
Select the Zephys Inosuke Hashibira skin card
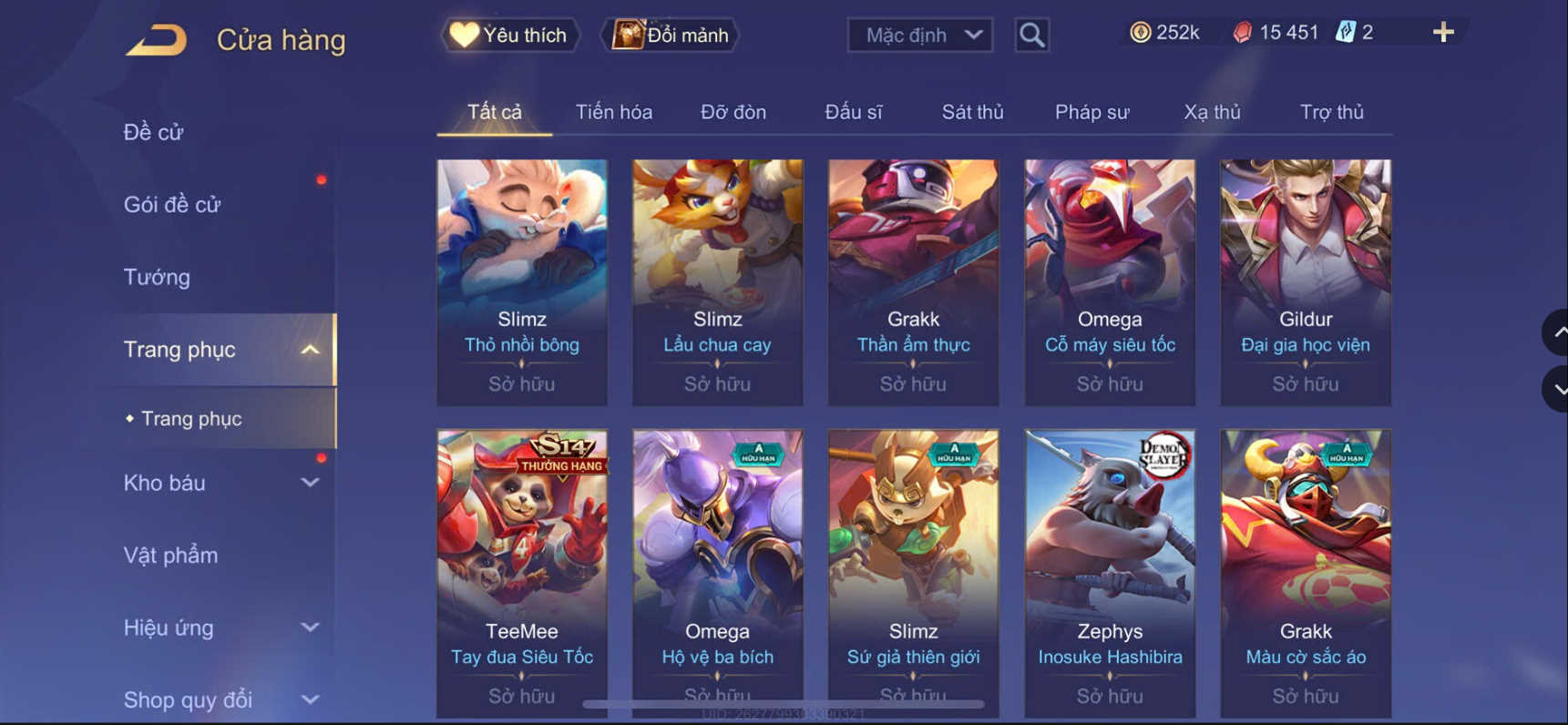click(1110, 574)
